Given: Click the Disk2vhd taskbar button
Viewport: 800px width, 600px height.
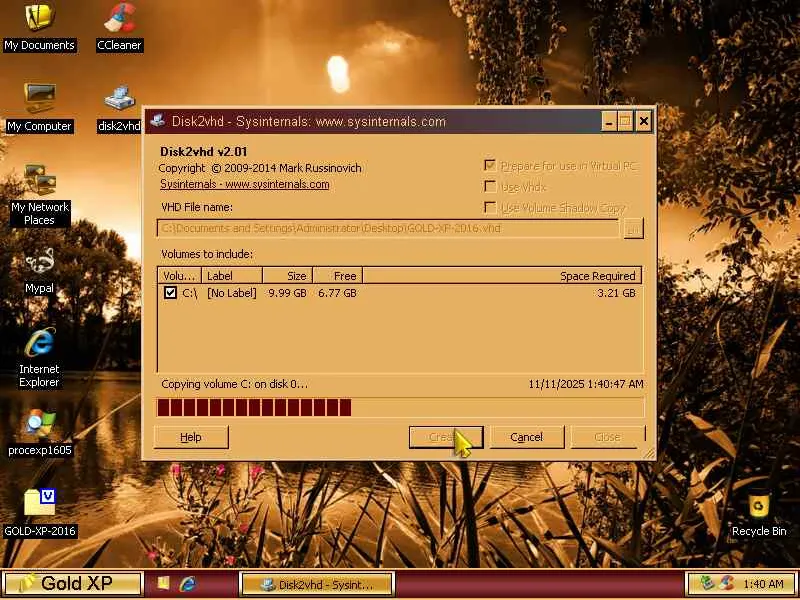Looking at the screenshot, I should (317, 584).
